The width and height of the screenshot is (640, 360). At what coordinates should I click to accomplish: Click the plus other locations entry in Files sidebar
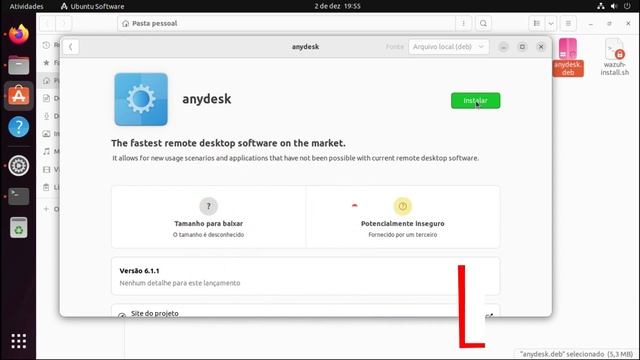pyautogui.click(x=47, y=209)
